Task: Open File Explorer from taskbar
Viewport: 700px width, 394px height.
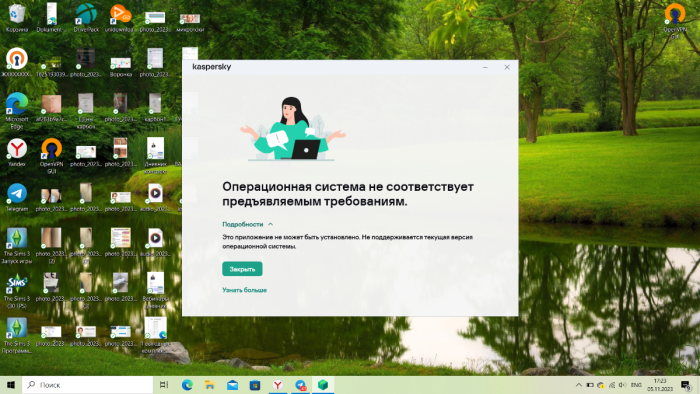Action: [x=210, y=385]
